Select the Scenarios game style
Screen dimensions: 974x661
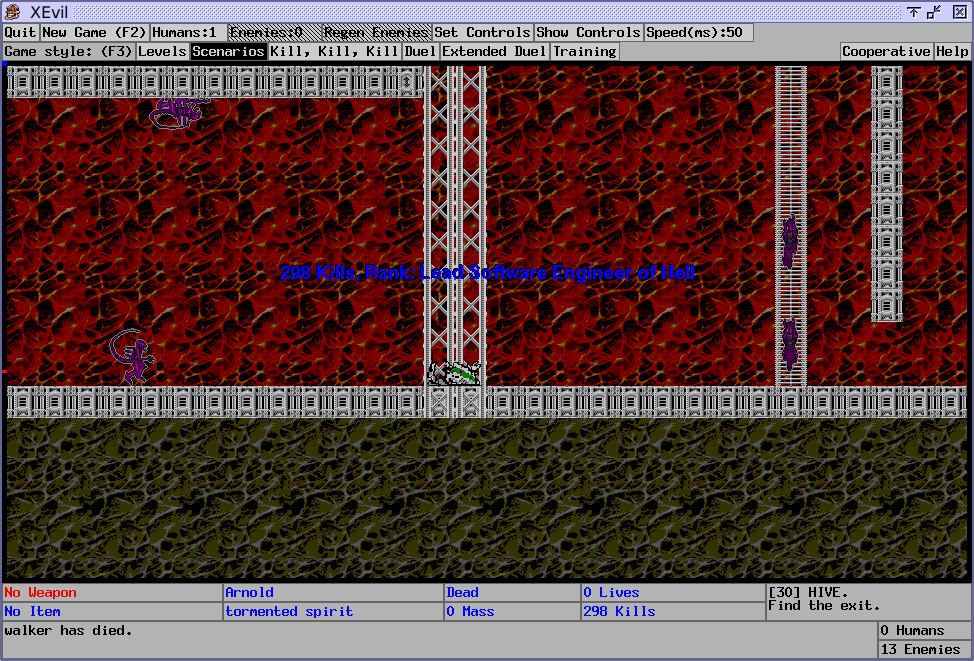coord(228,52)
